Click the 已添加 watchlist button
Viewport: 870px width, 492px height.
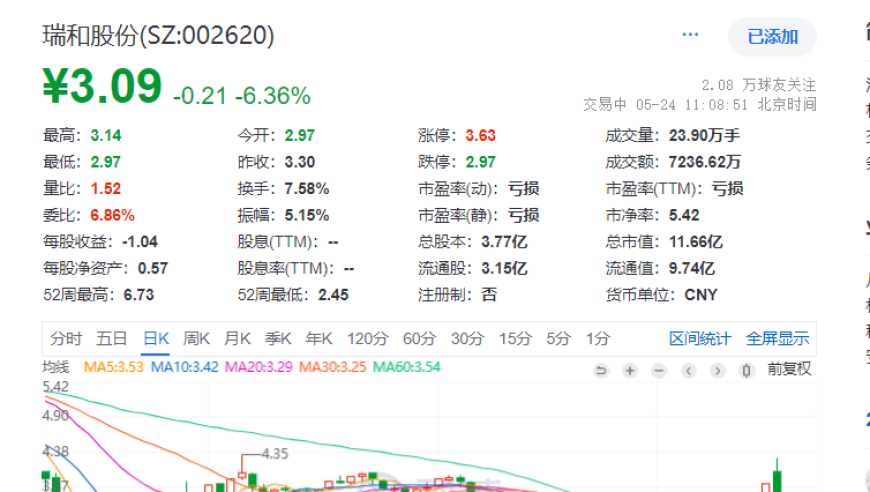tap(772, 37)
